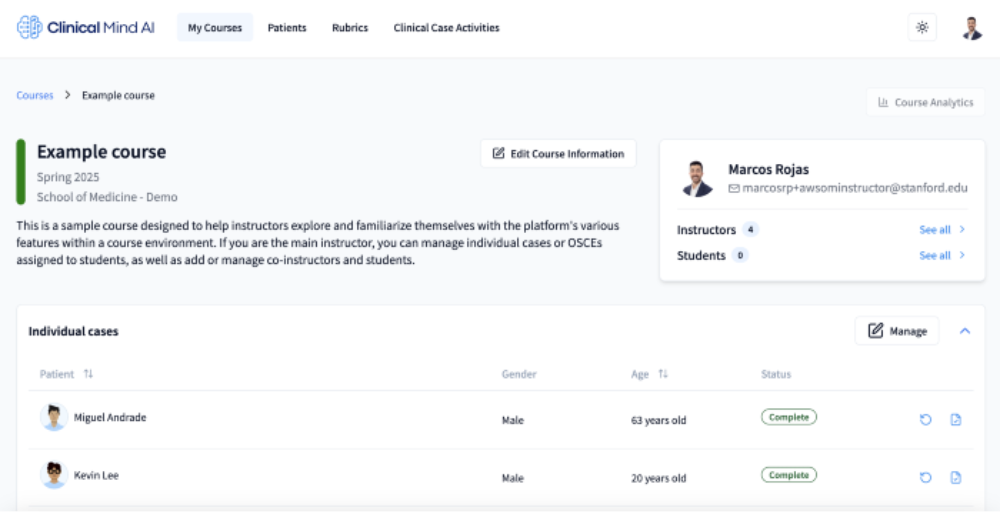Click the reset icon for Kevin Lee

coord(925,478)
